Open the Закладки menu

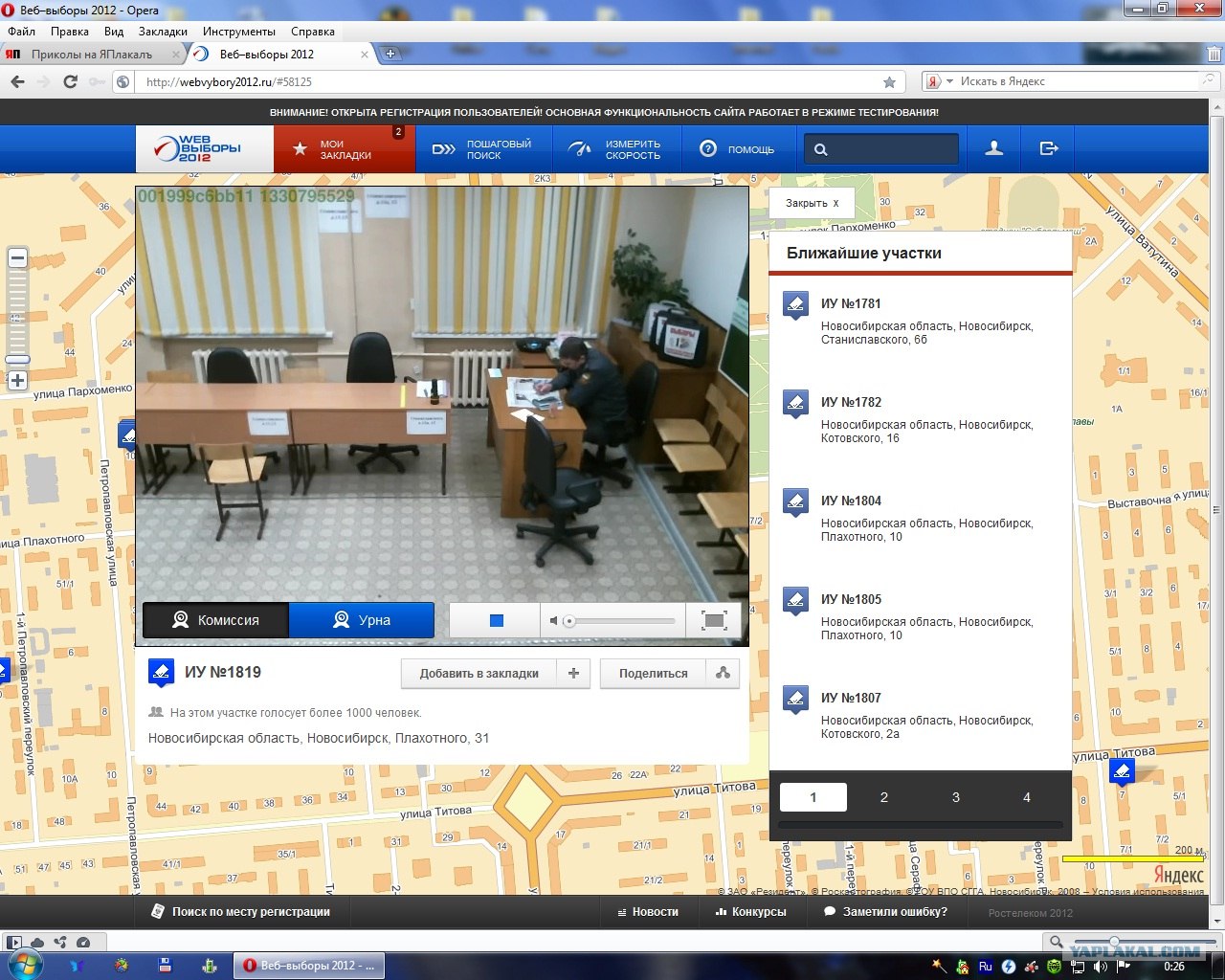(x=163, y=32)
